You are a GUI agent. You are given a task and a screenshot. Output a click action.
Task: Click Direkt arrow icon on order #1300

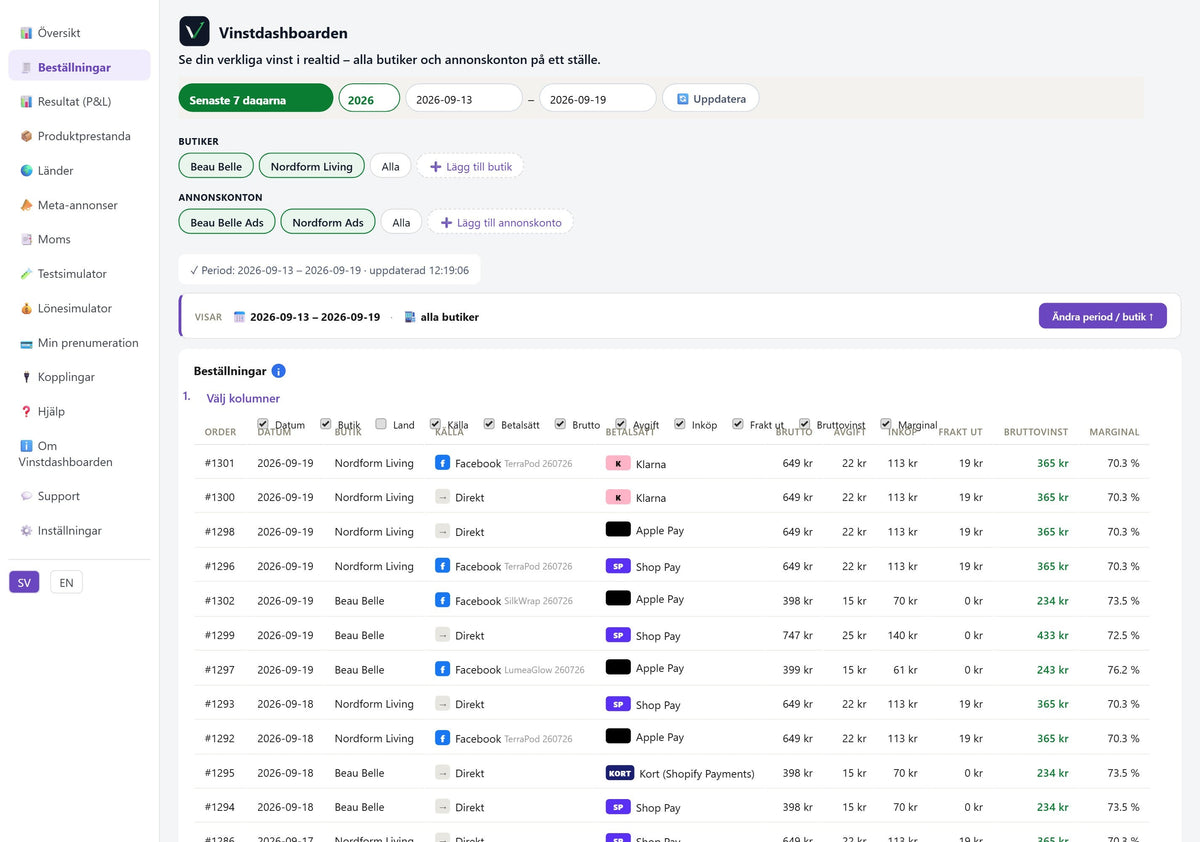click(442, 497)
